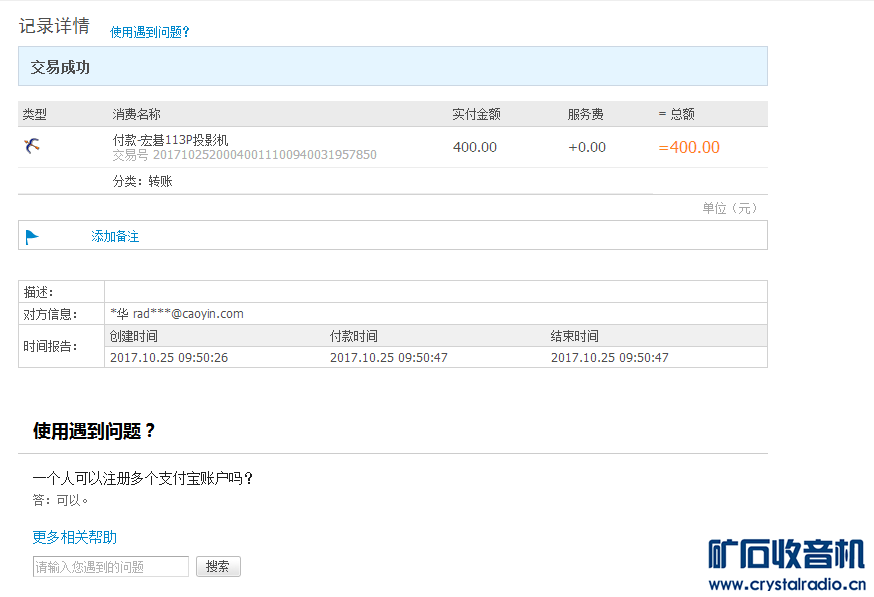Click the 描述: row label

click(x=38, y=292)
